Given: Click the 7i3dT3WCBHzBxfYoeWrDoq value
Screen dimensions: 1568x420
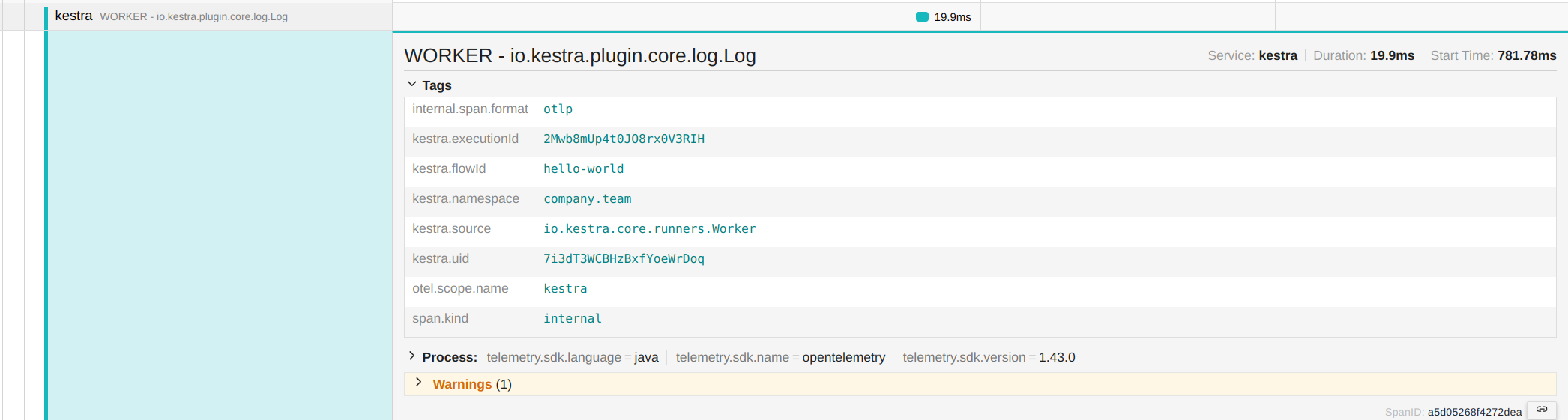Looking at the screenshot, I should pyautogui.click(x=624, y=259).
